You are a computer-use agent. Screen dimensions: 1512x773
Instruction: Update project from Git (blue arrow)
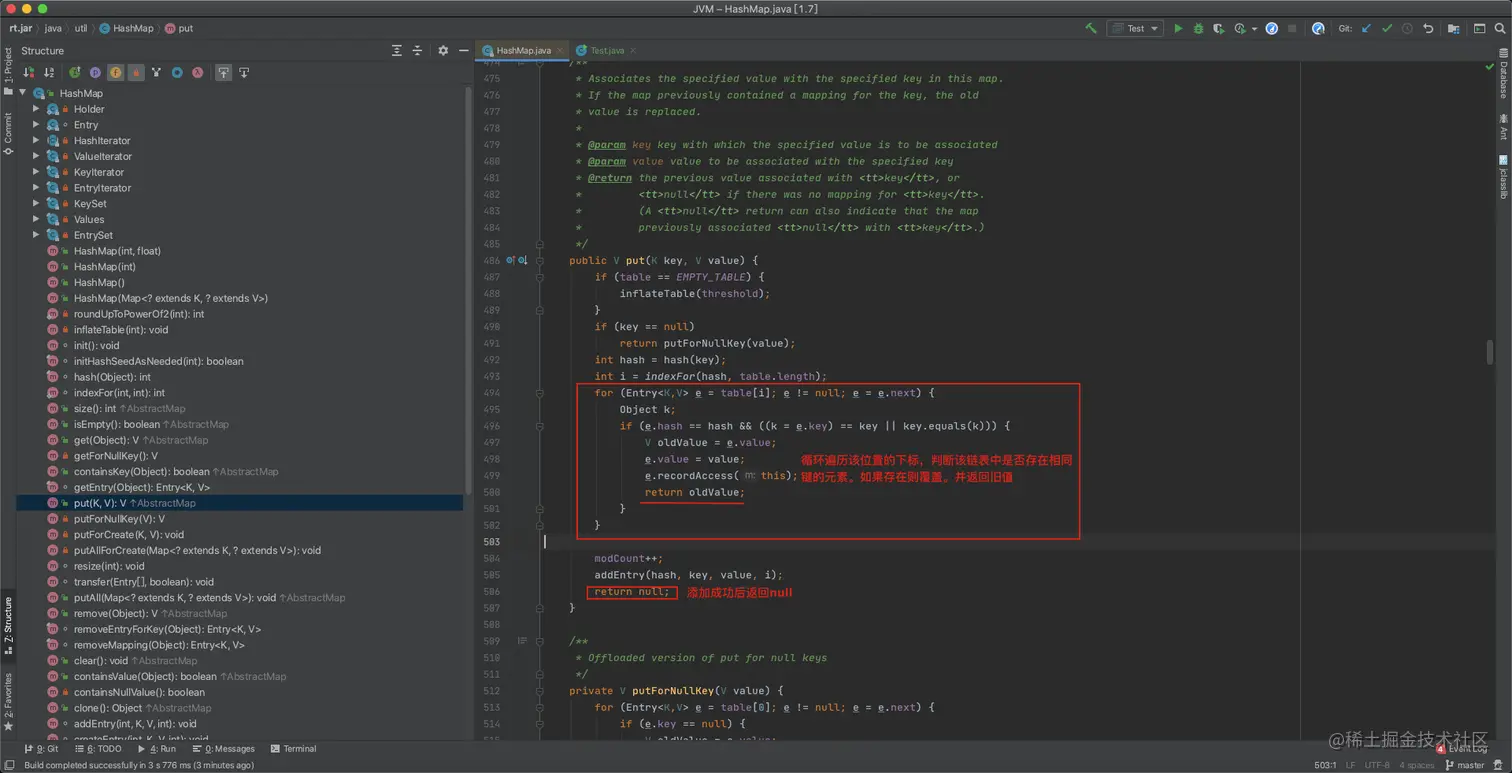click(1366, 29)
